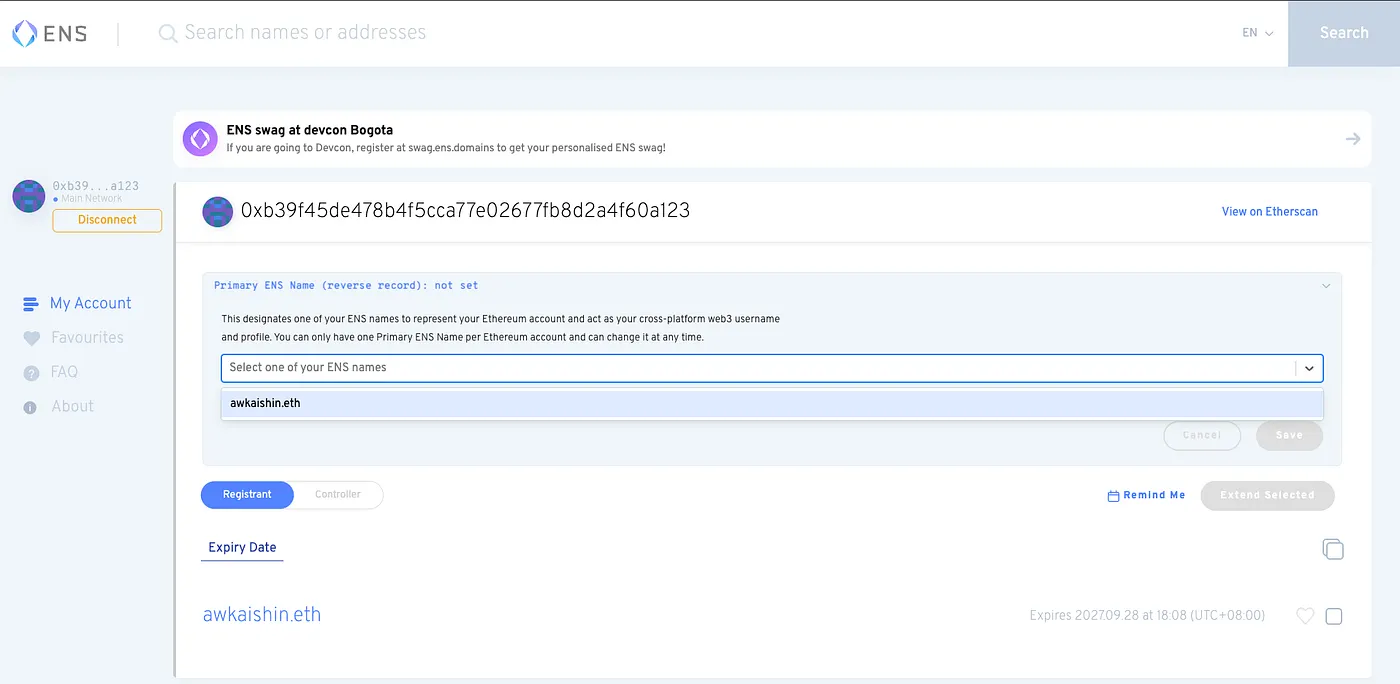Click the ENS swag banner icon
The width and height of the screenshot is (1400, 684).
200,139
